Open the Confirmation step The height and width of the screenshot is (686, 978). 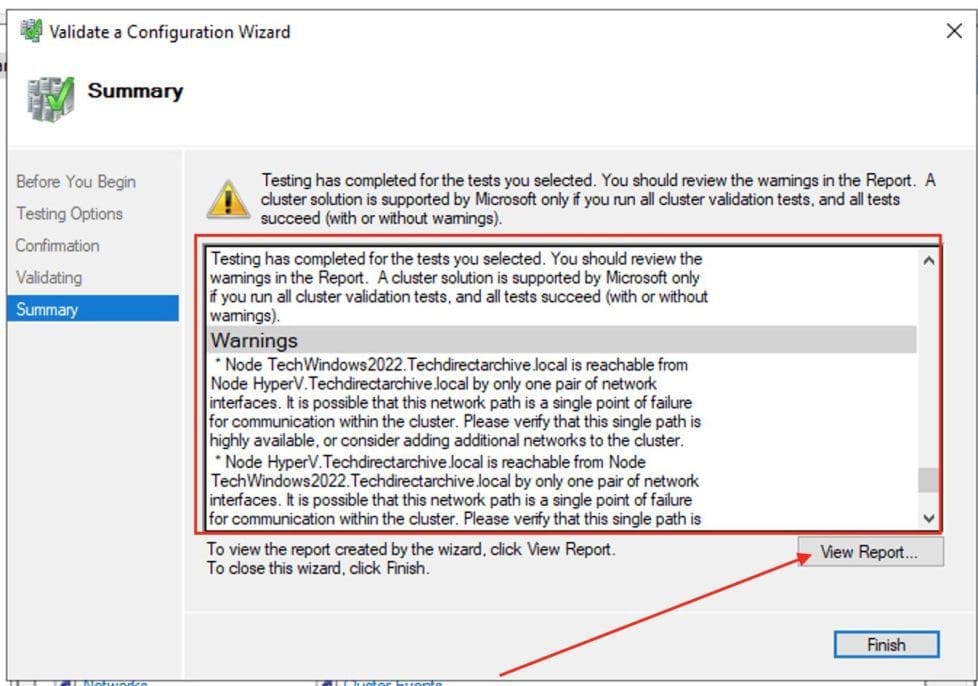(x=57, y=246)
